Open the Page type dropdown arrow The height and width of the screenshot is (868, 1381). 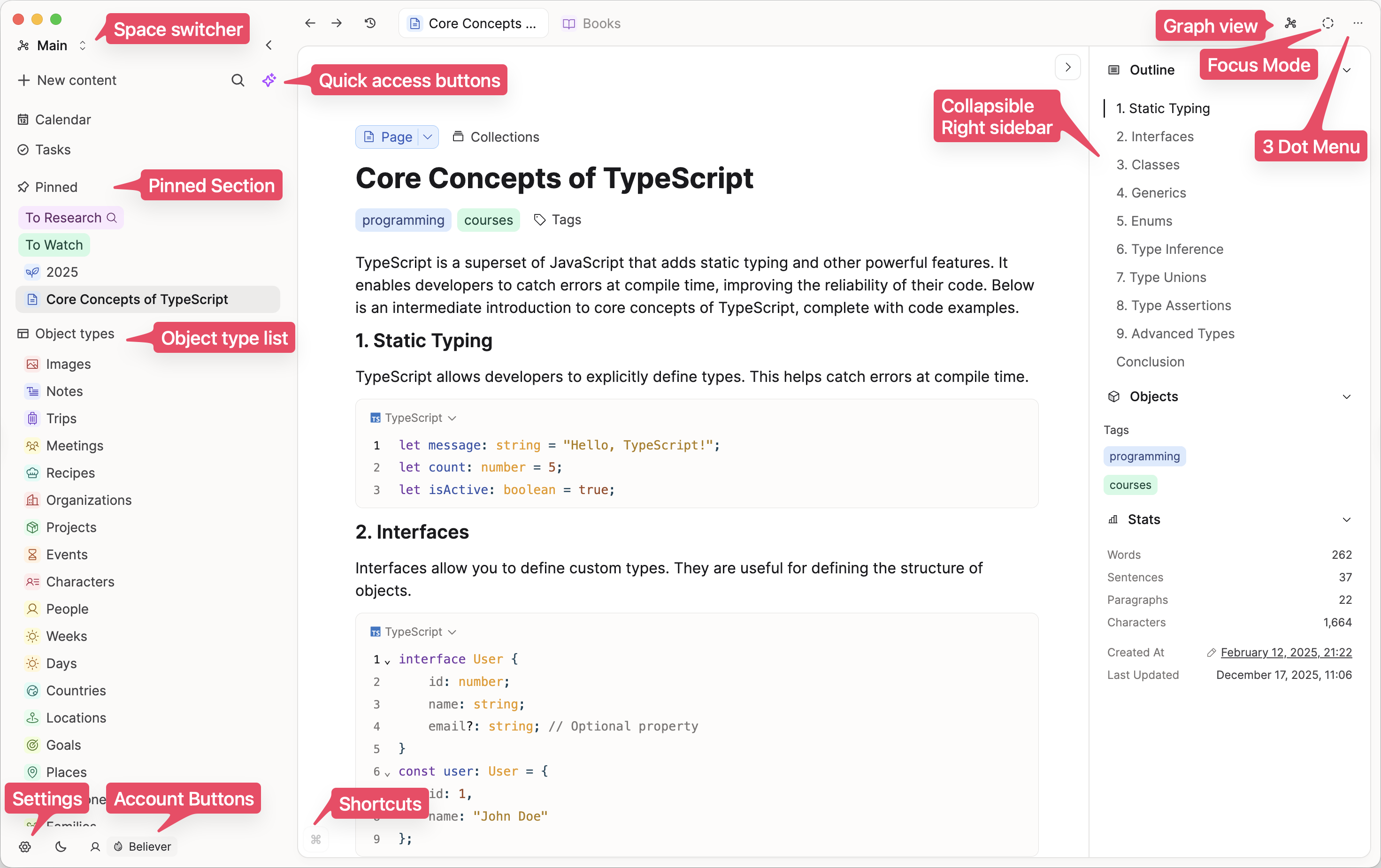[x=428, y=137]
